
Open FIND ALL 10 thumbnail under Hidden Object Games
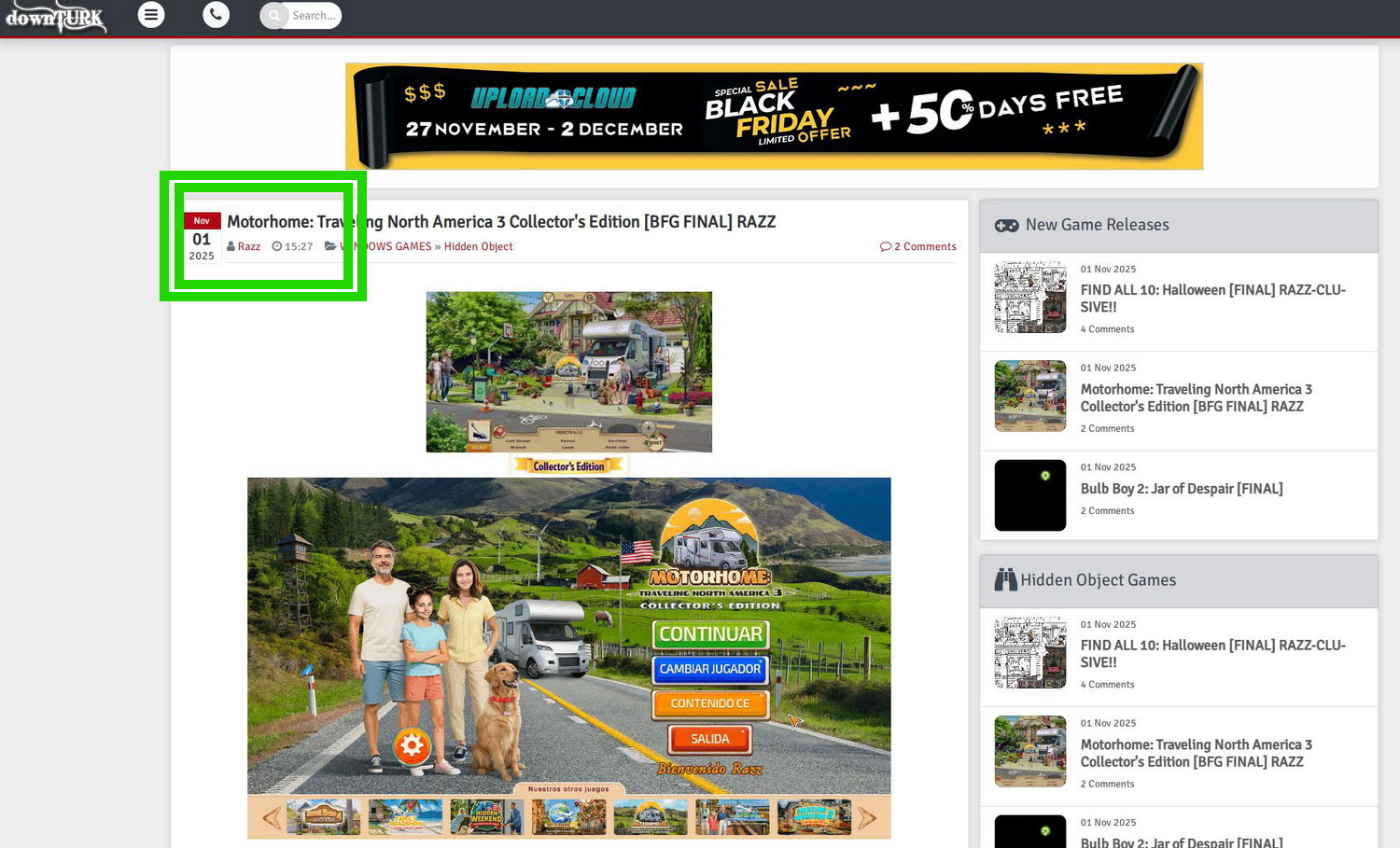click(1030, 653)
